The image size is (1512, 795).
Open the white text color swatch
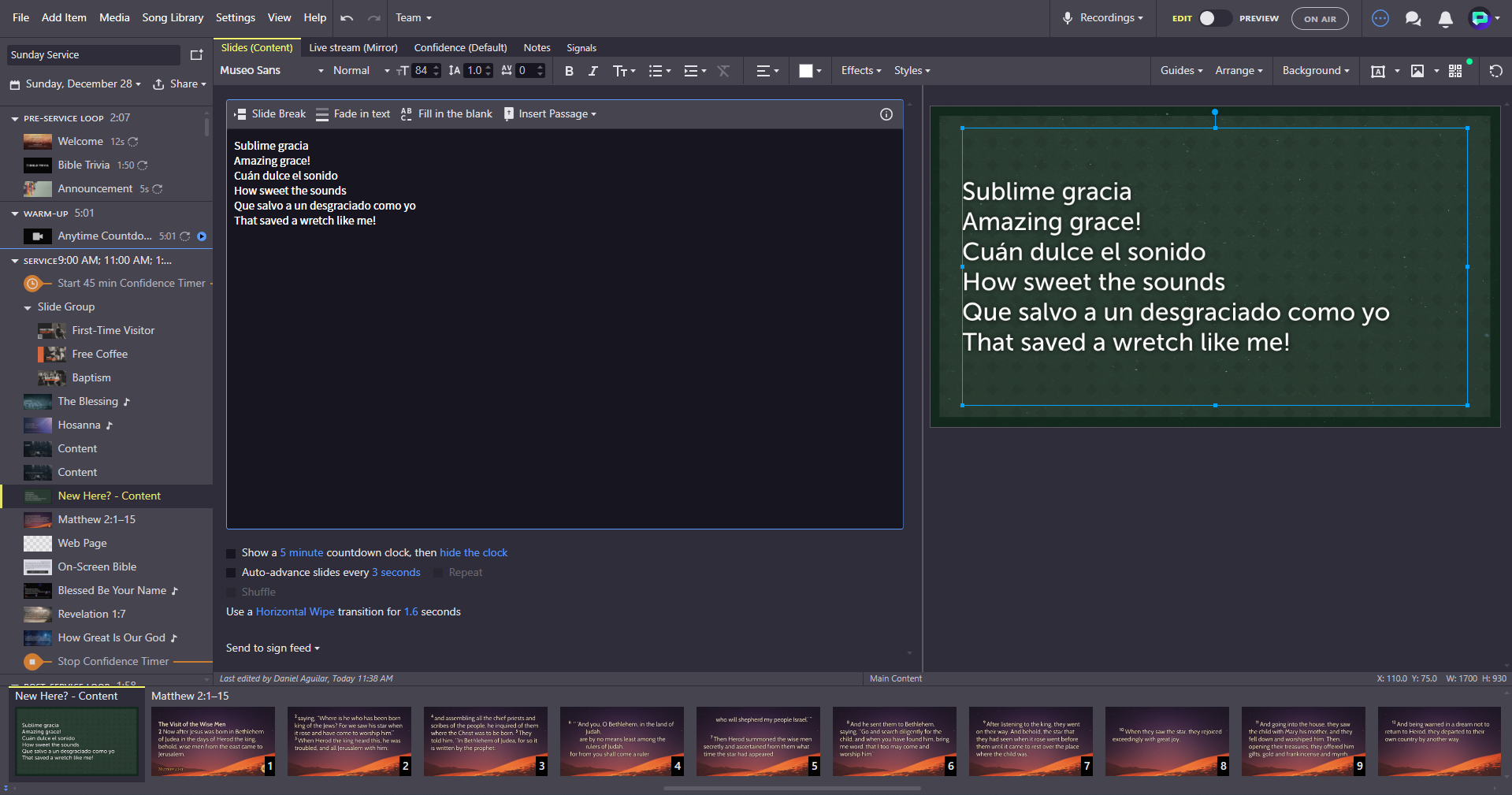click(x=806, y=71)
